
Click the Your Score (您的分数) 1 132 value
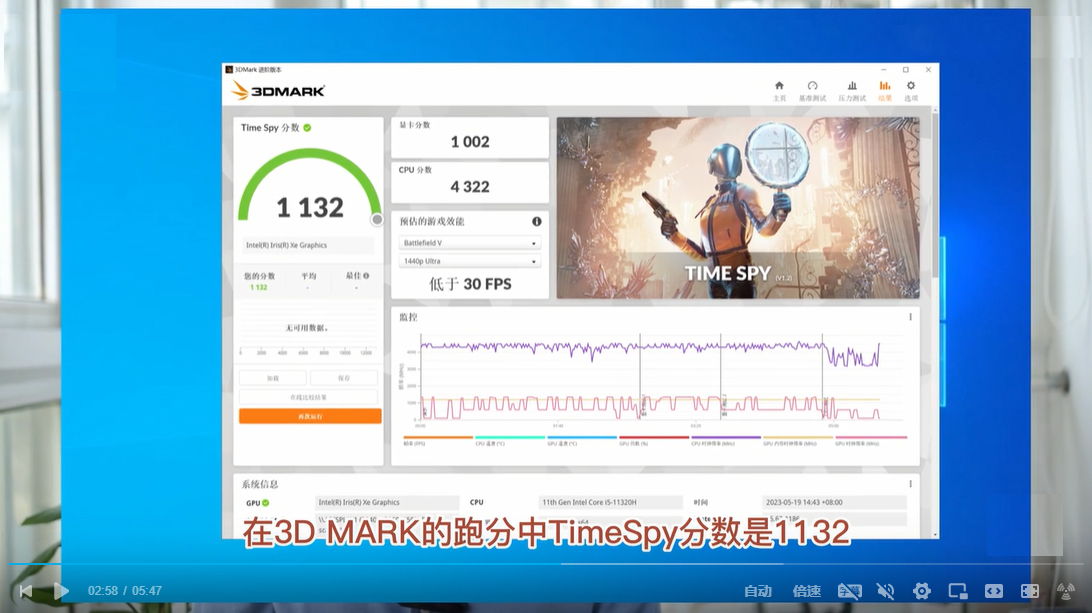[x=258, y=287]
